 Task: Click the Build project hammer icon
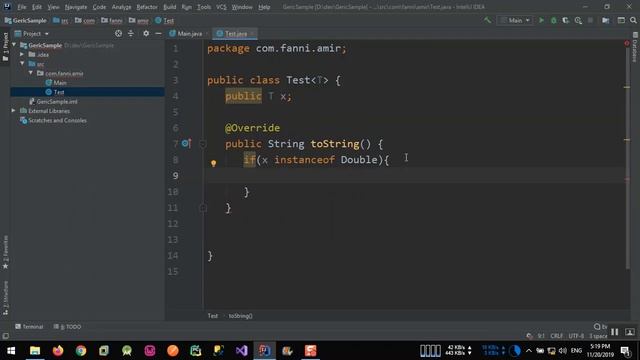click(487, 20)
